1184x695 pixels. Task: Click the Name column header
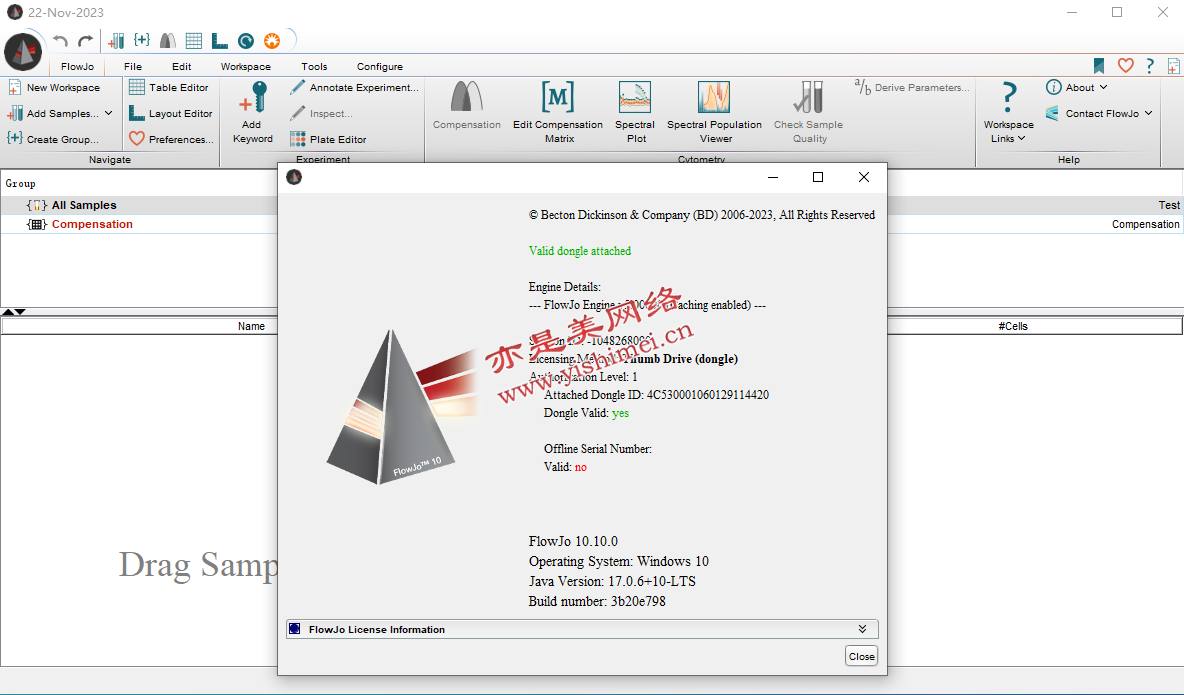pos(251,326)
